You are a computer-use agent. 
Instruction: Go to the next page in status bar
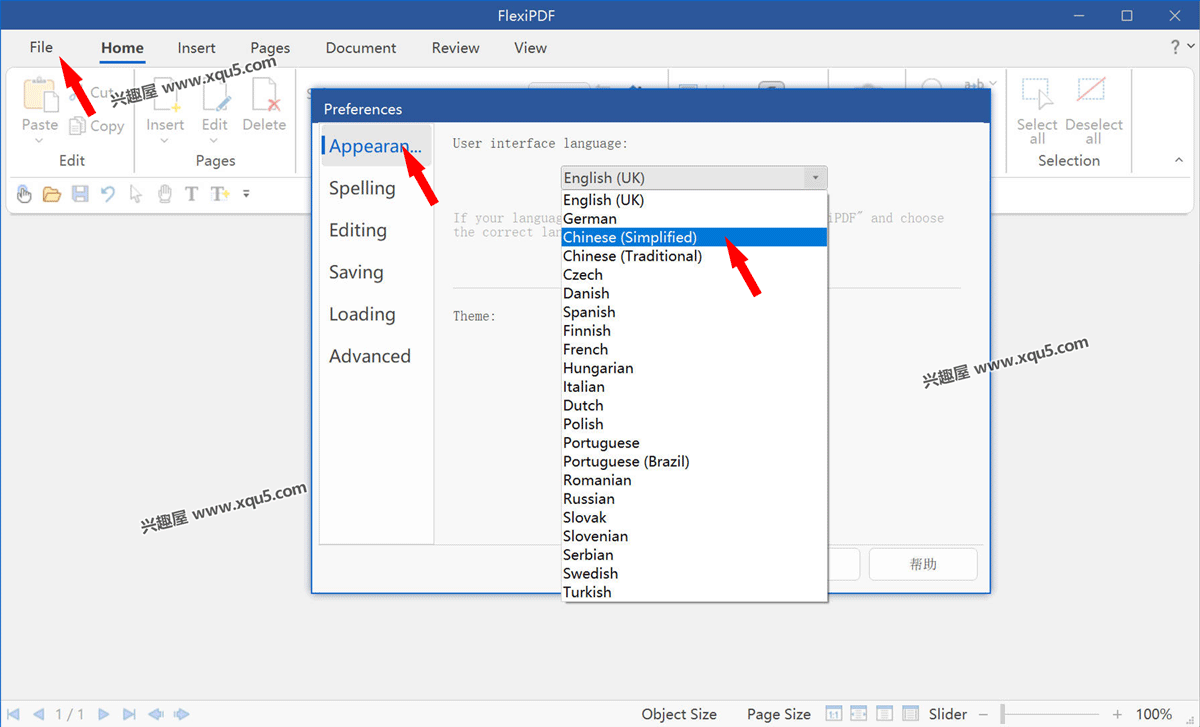point(103,714)
